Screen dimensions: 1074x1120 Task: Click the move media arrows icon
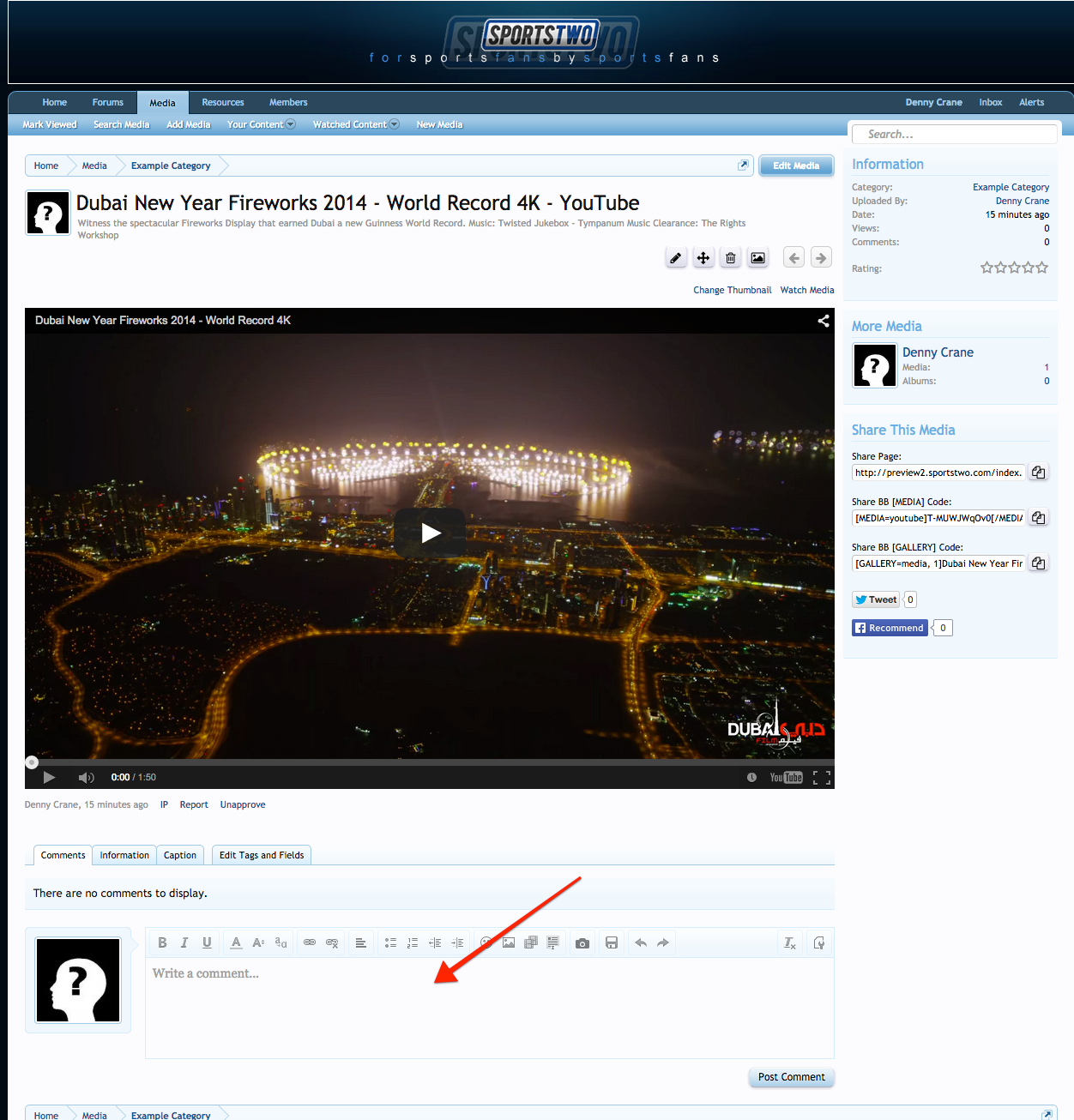point(703,258)
